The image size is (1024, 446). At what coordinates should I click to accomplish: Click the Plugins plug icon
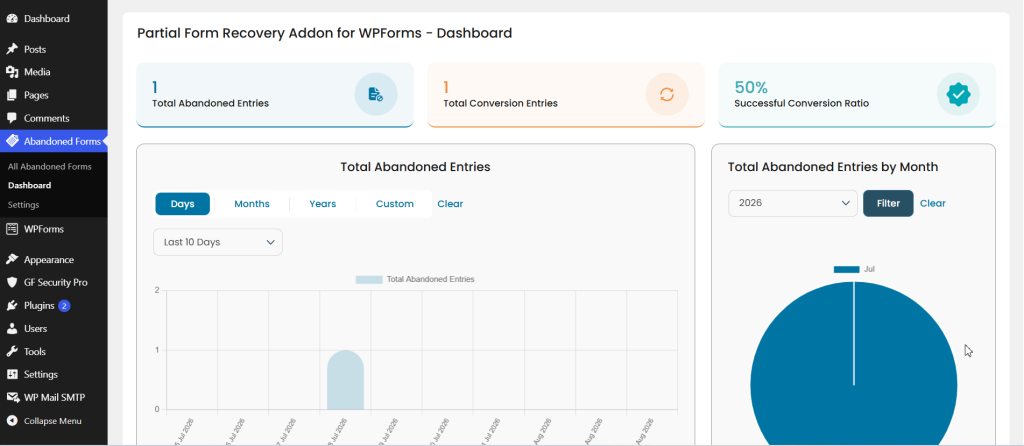pyautogui.click(x=12, y=306)
